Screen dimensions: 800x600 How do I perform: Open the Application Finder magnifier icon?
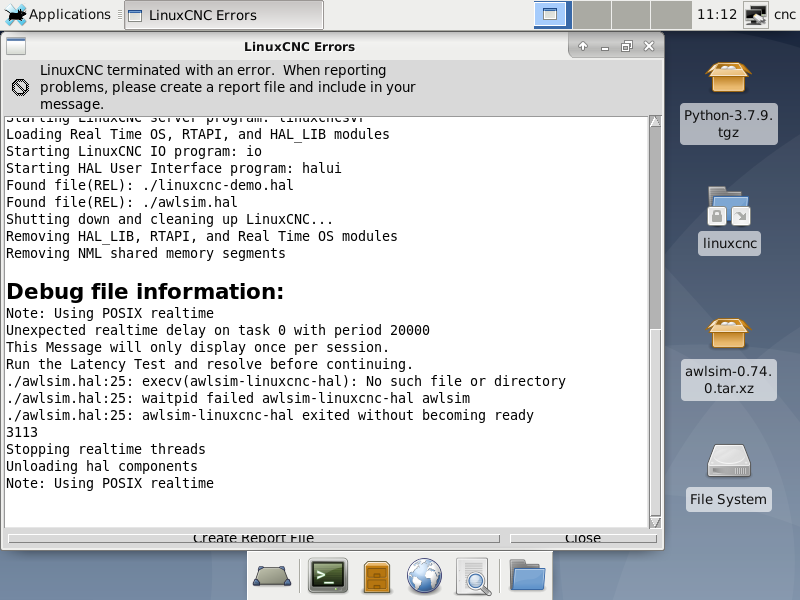472,576
